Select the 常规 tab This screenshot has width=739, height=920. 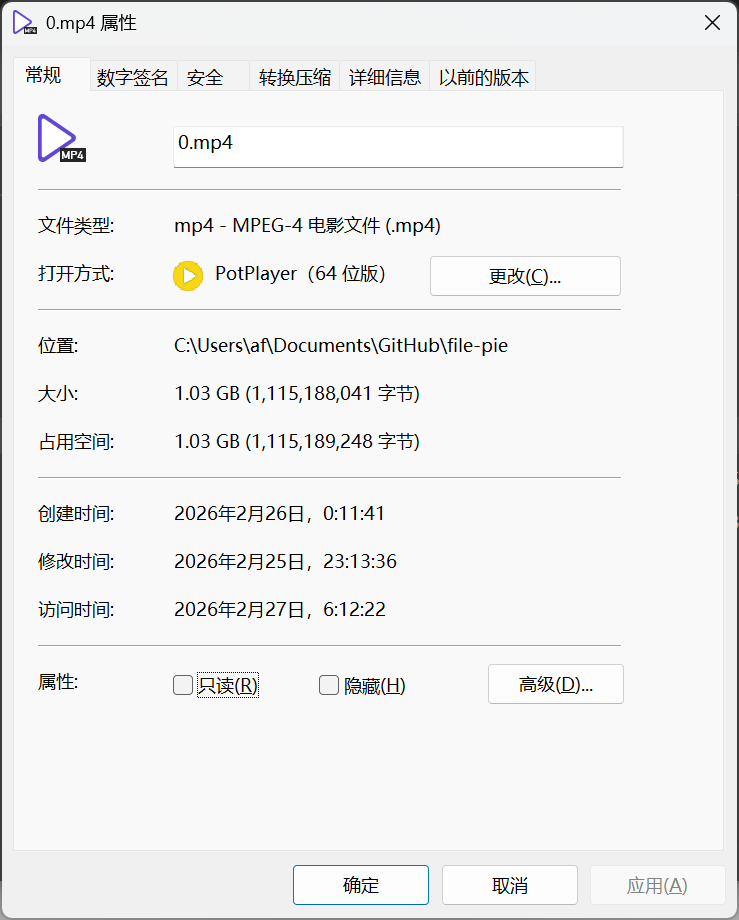(44, 75)
